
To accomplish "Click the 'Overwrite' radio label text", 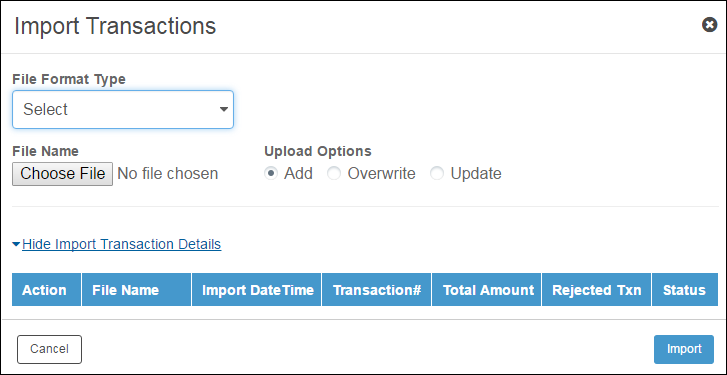I will point(382,174).
